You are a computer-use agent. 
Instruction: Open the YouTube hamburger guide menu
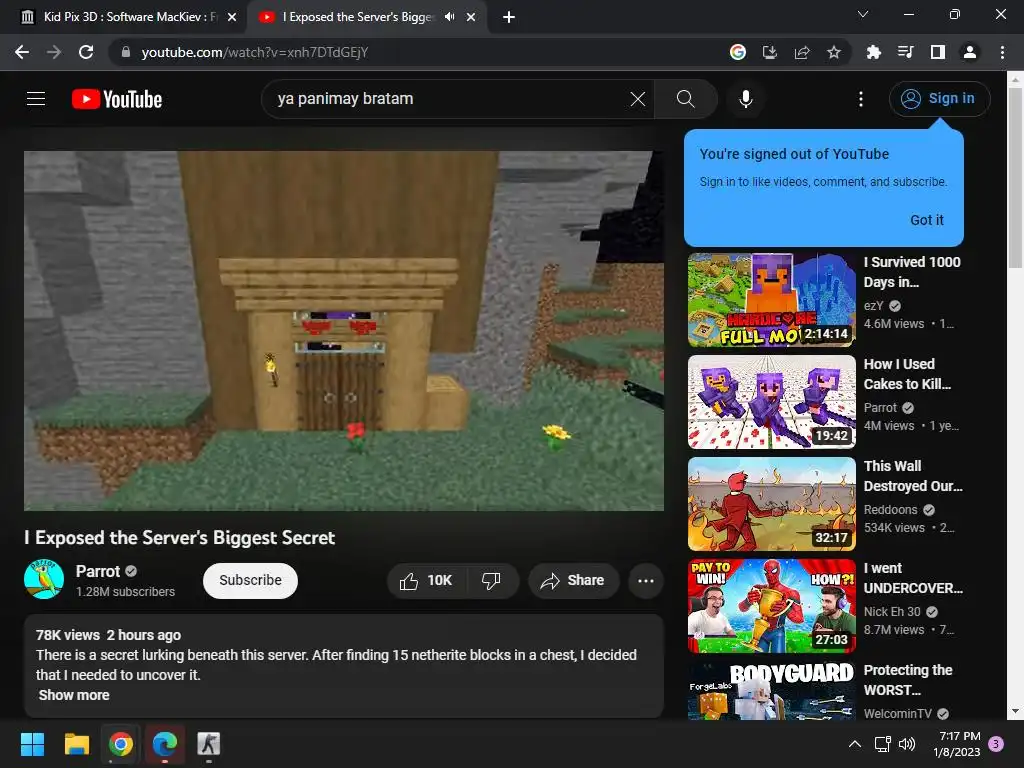[36, 99]
